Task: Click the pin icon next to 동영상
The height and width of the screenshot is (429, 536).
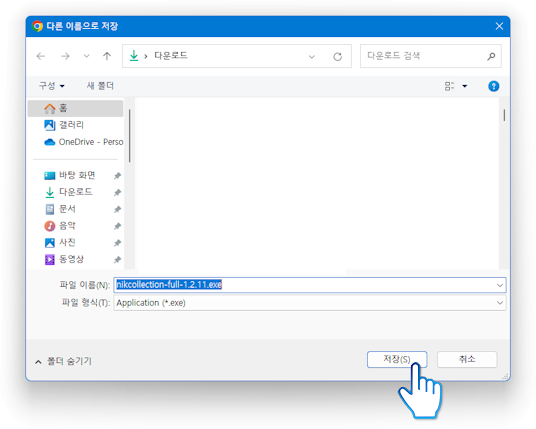Action: tap(117, 259)
